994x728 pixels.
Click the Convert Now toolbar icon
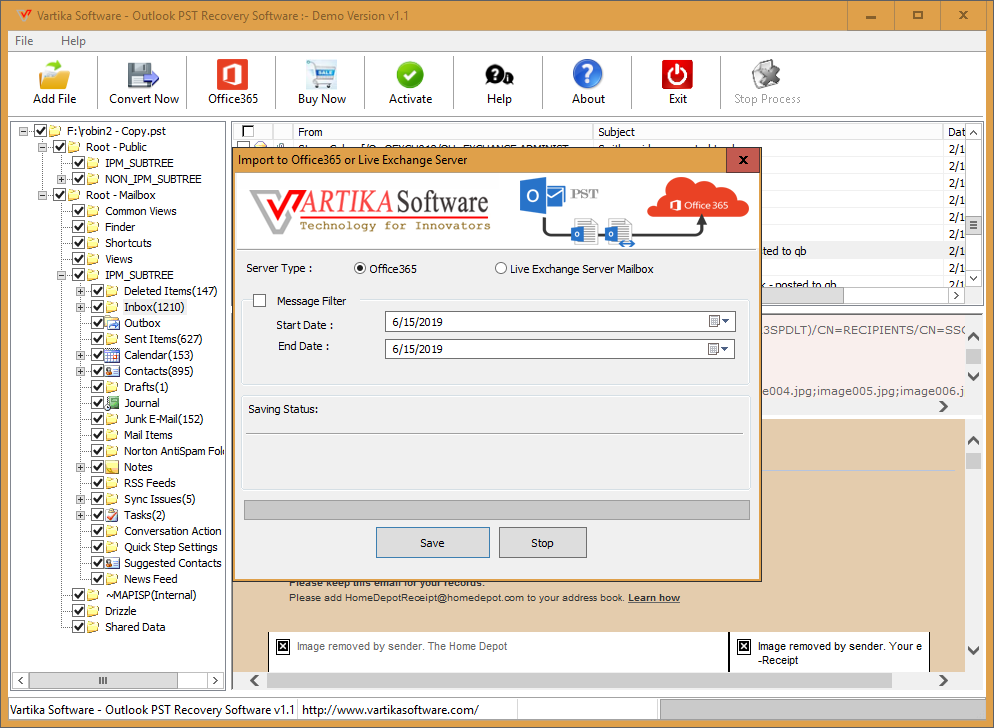[x=143, y=75]
